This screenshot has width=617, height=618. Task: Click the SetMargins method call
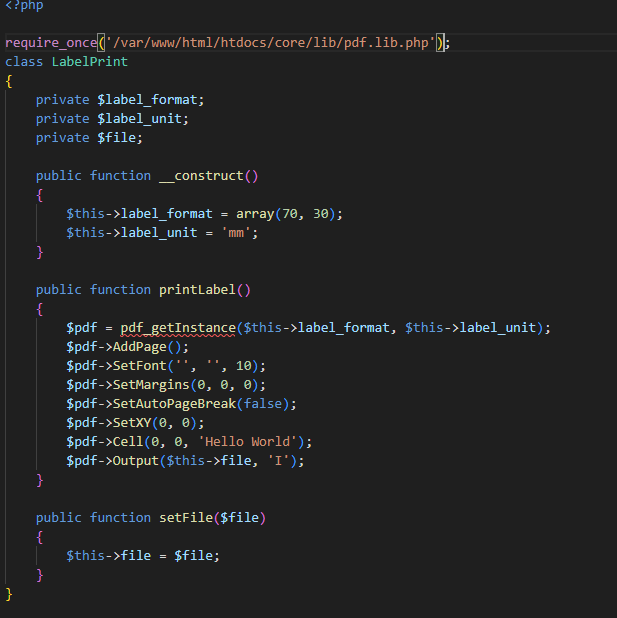click(x=151, y=385)
